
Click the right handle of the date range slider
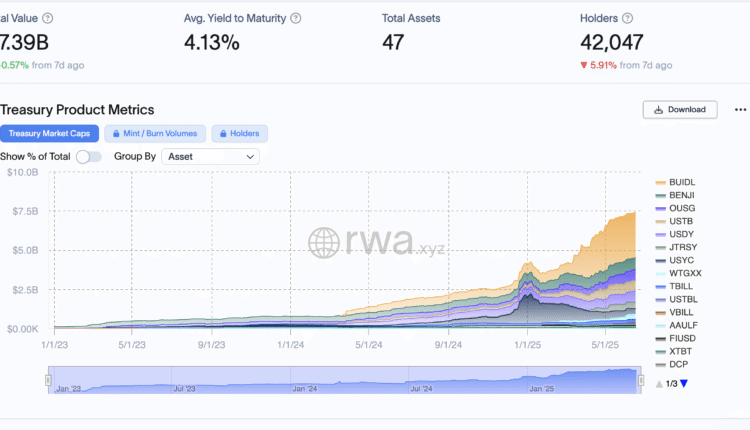tap(640, 379)
